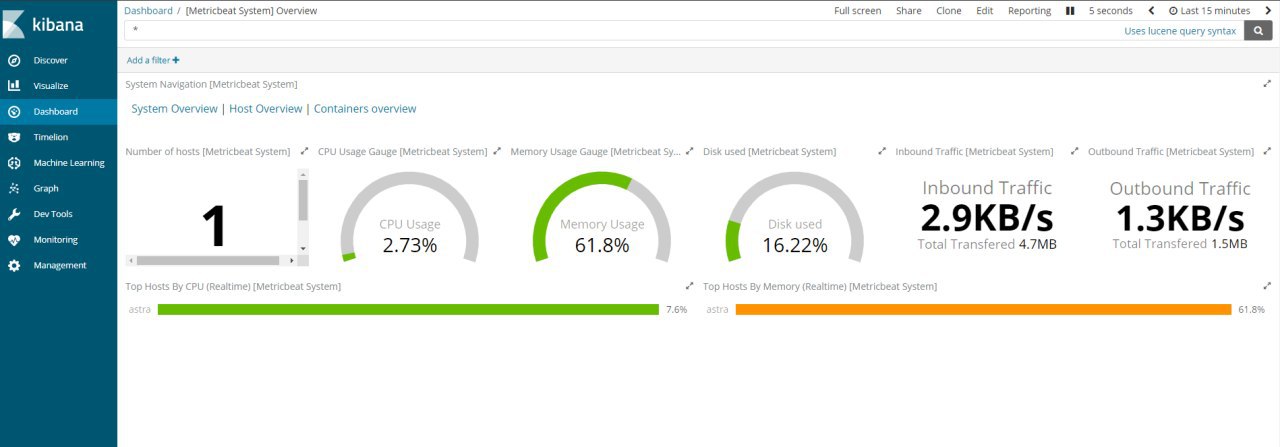Click Edit in the top bar
The width and height of the screenshot is (1280, 447).
point(985,11)
